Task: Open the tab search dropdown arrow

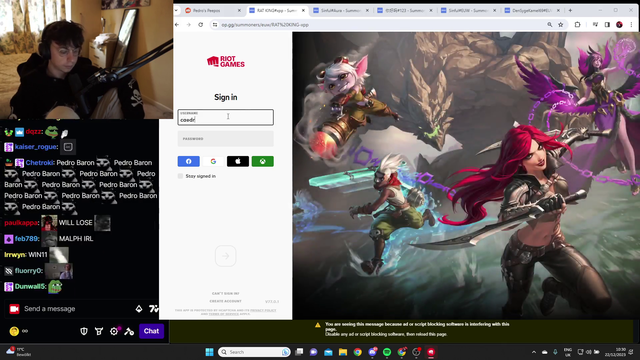Action: [x=176, y=11]
